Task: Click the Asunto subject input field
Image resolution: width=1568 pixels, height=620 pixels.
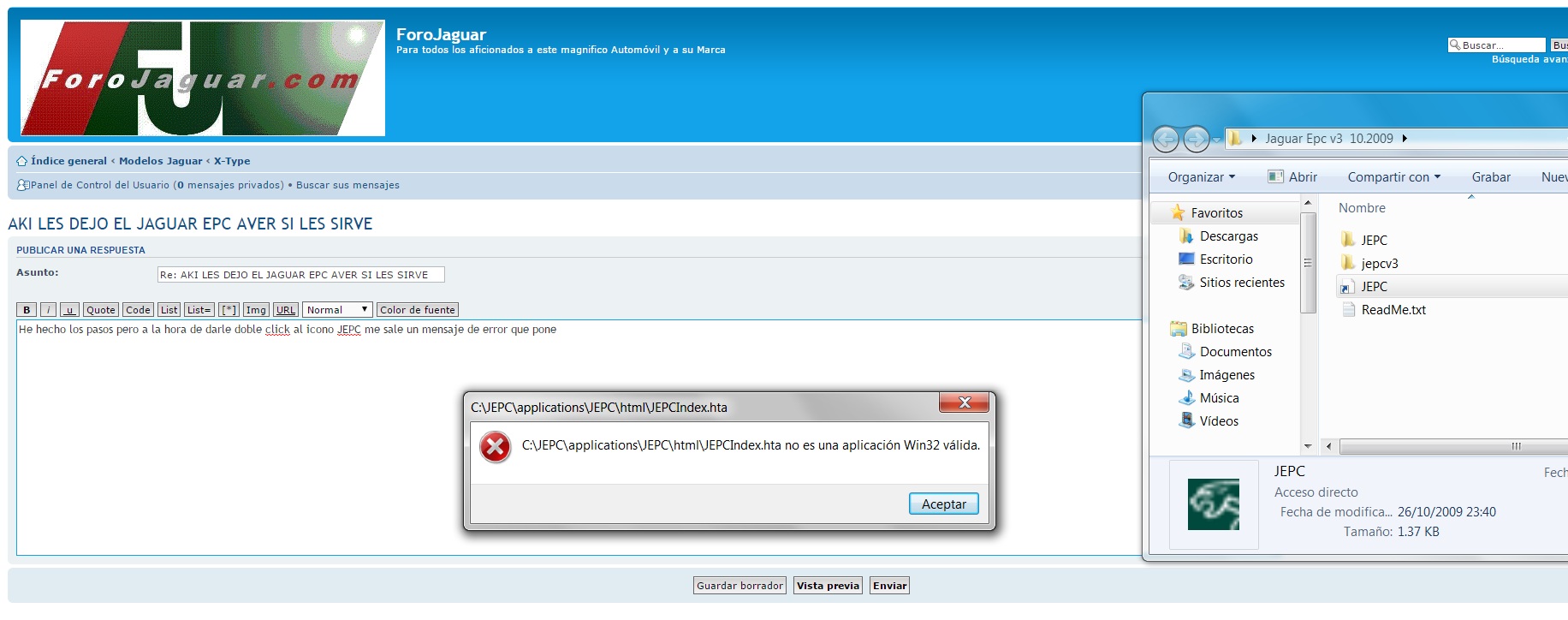Action: coord(300,275)
